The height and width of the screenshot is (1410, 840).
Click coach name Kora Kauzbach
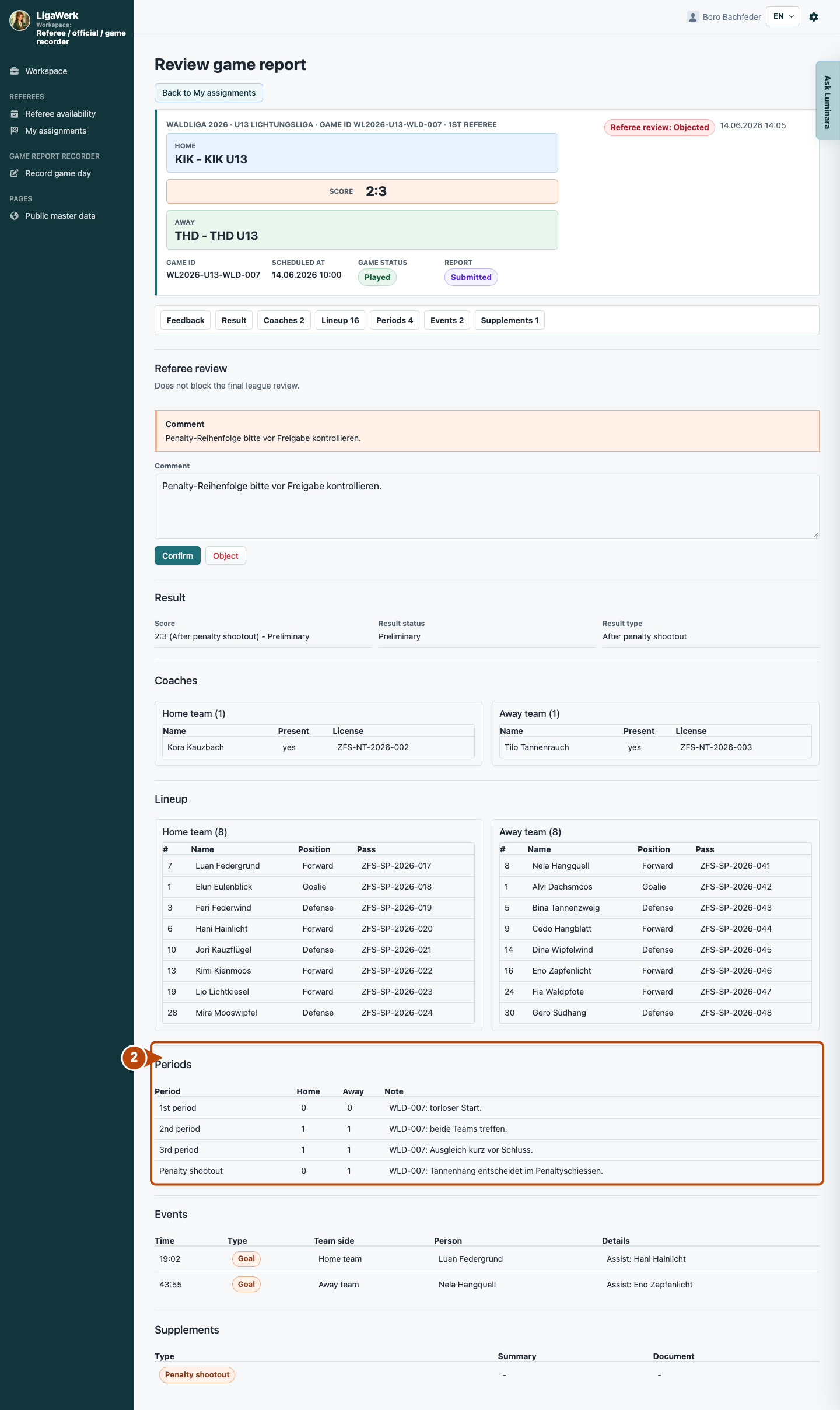click(x=195, y=747)
